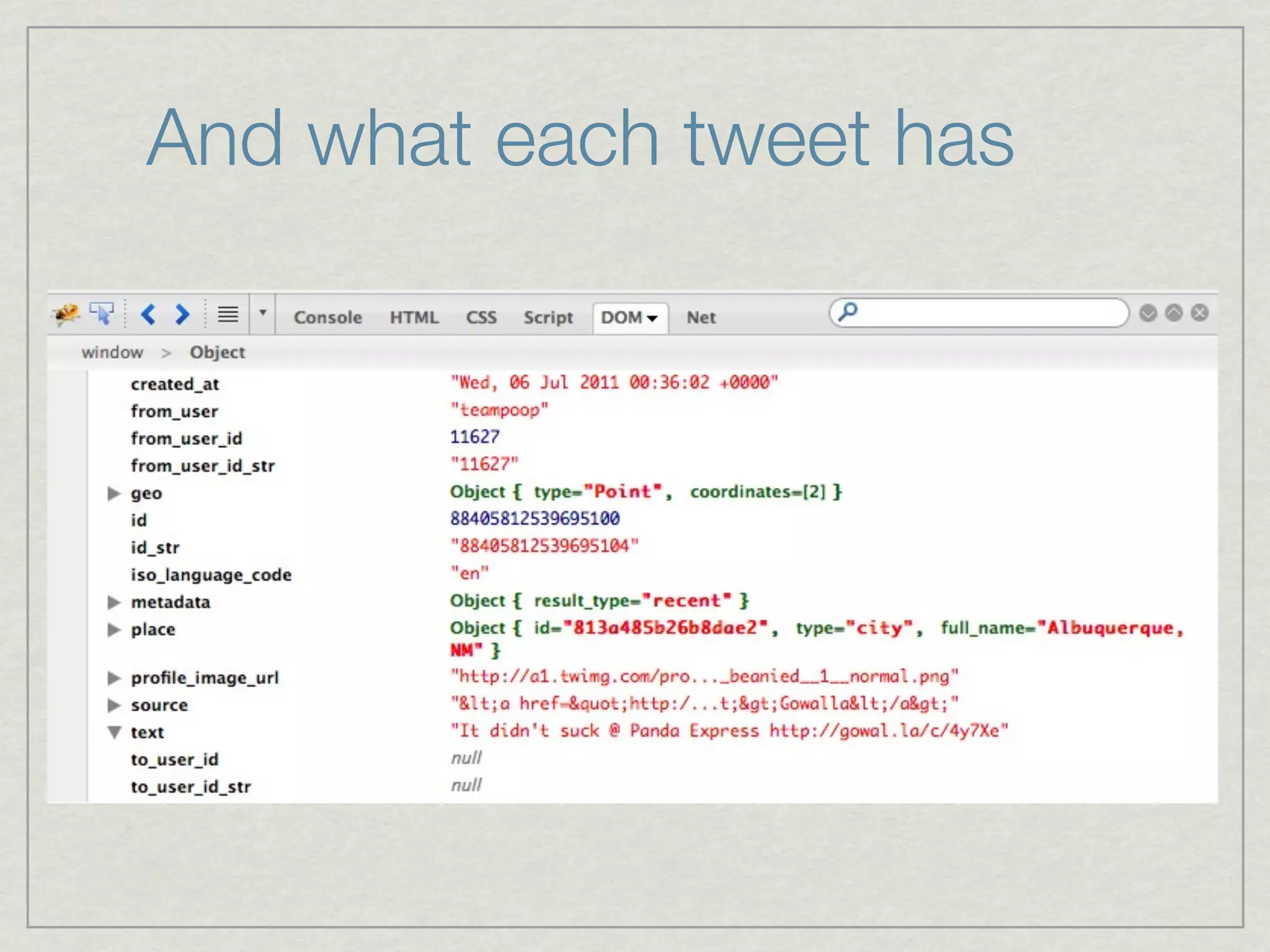1270x952 pixels.
Task: Open Firebug in a new window with the up button
Action: click(x=1174, y=313)
